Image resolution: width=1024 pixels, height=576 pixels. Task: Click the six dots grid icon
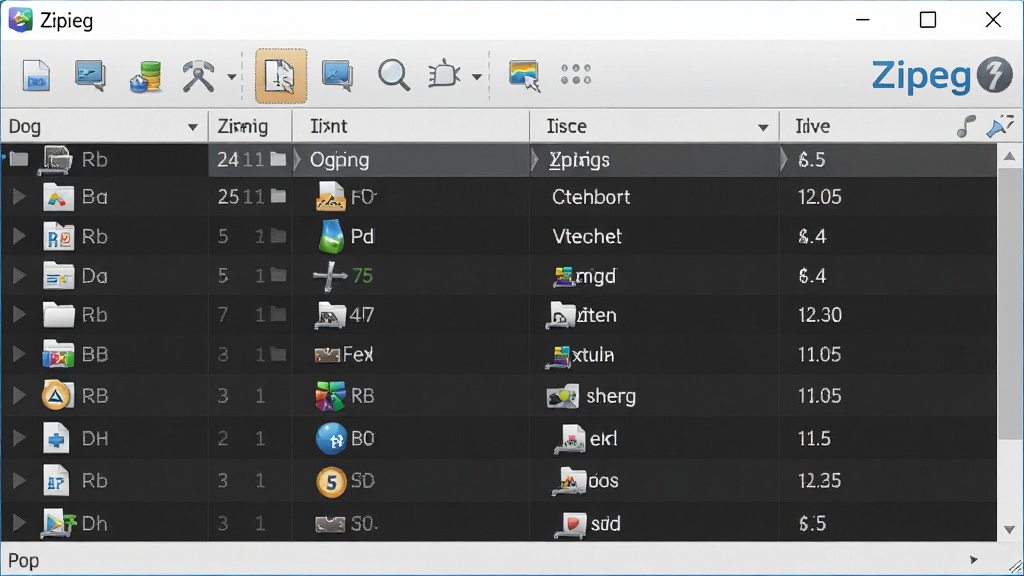(576, 75)
